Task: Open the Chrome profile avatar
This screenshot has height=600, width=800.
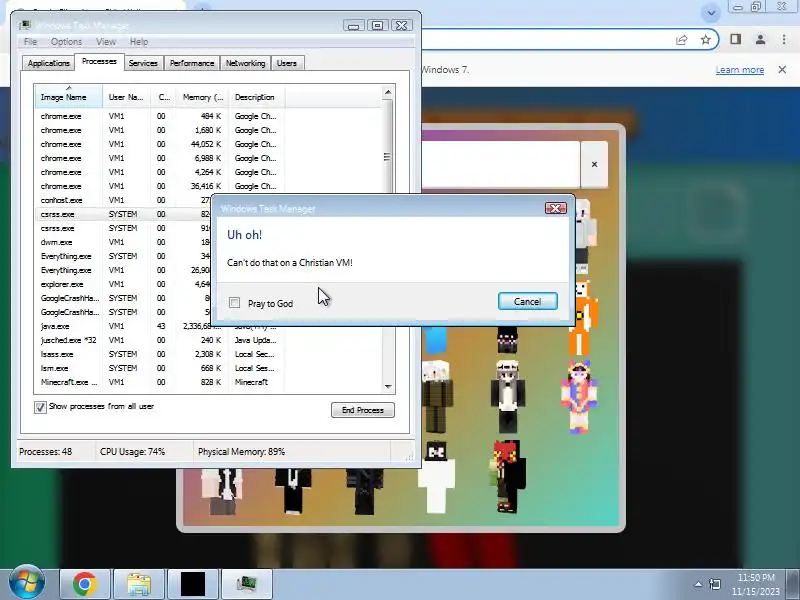Action: pos(760,39)
